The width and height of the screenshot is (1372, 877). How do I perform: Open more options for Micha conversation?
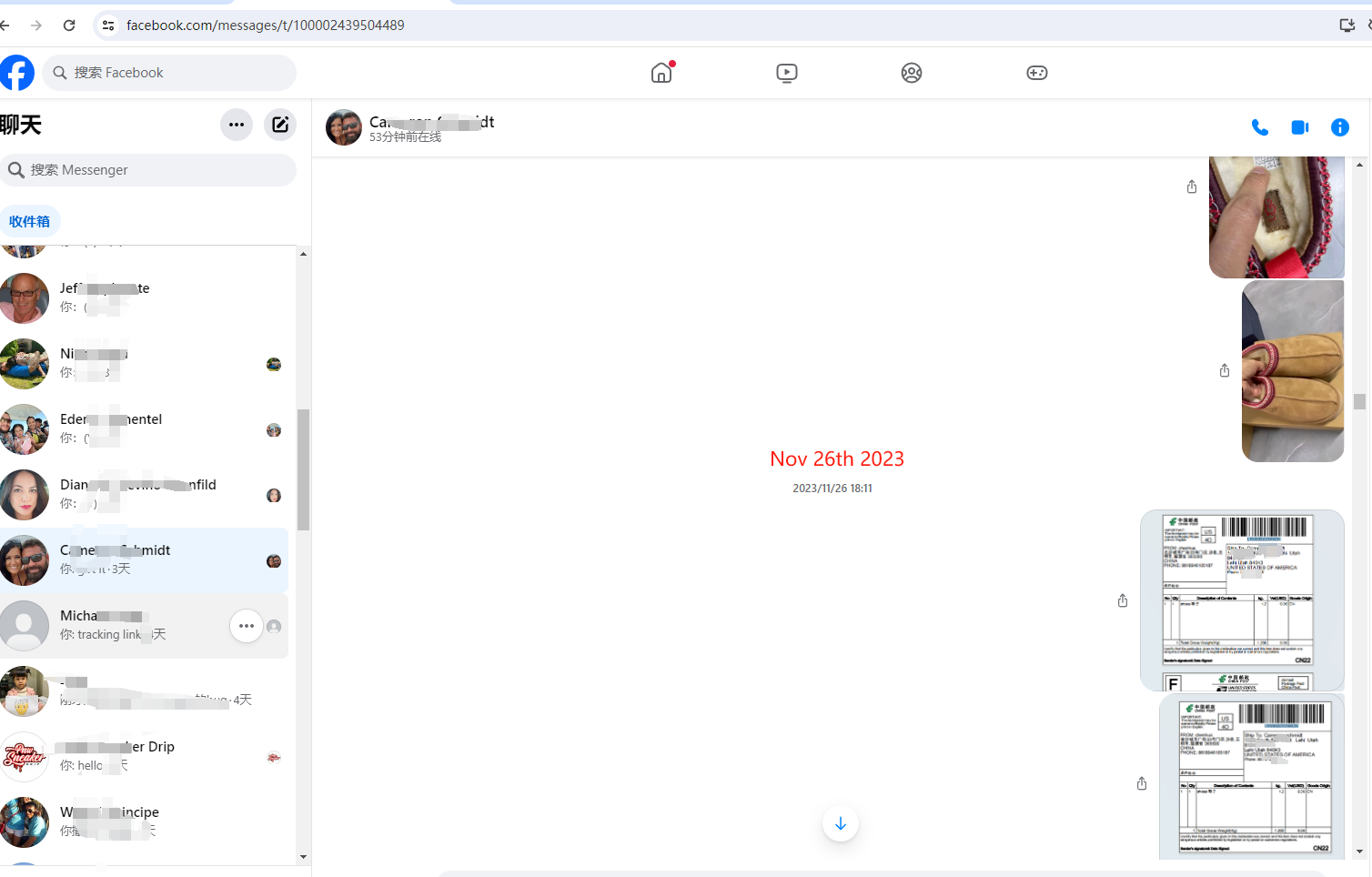point(247,626)
